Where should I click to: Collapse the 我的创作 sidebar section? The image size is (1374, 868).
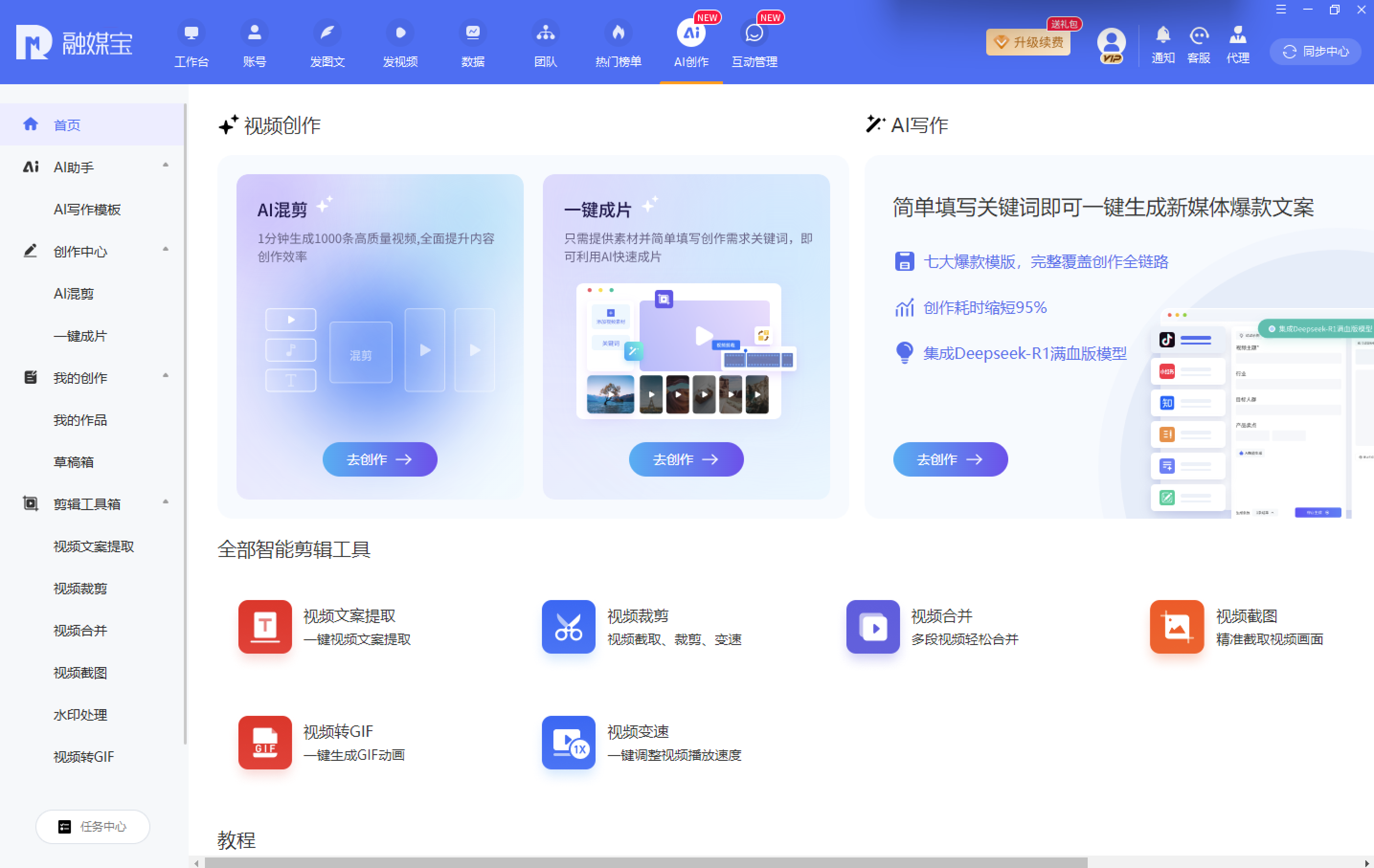(x=166, y=375)
